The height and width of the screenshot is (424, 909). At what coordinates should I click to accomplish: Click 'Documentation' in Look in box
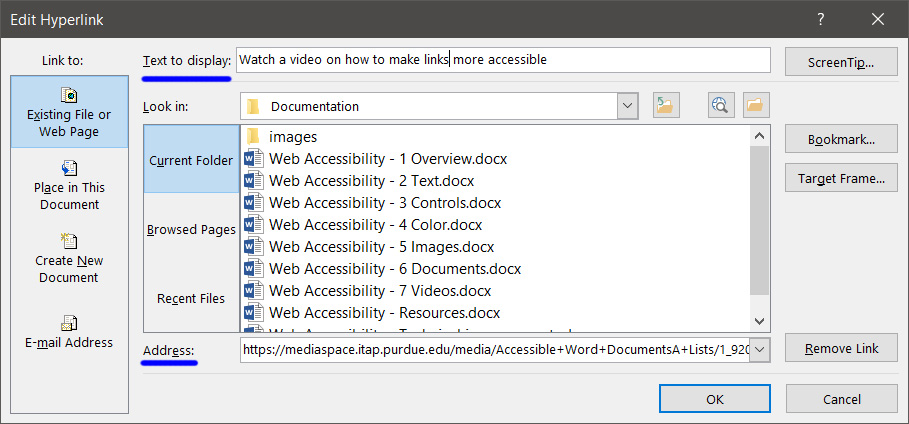315,106
